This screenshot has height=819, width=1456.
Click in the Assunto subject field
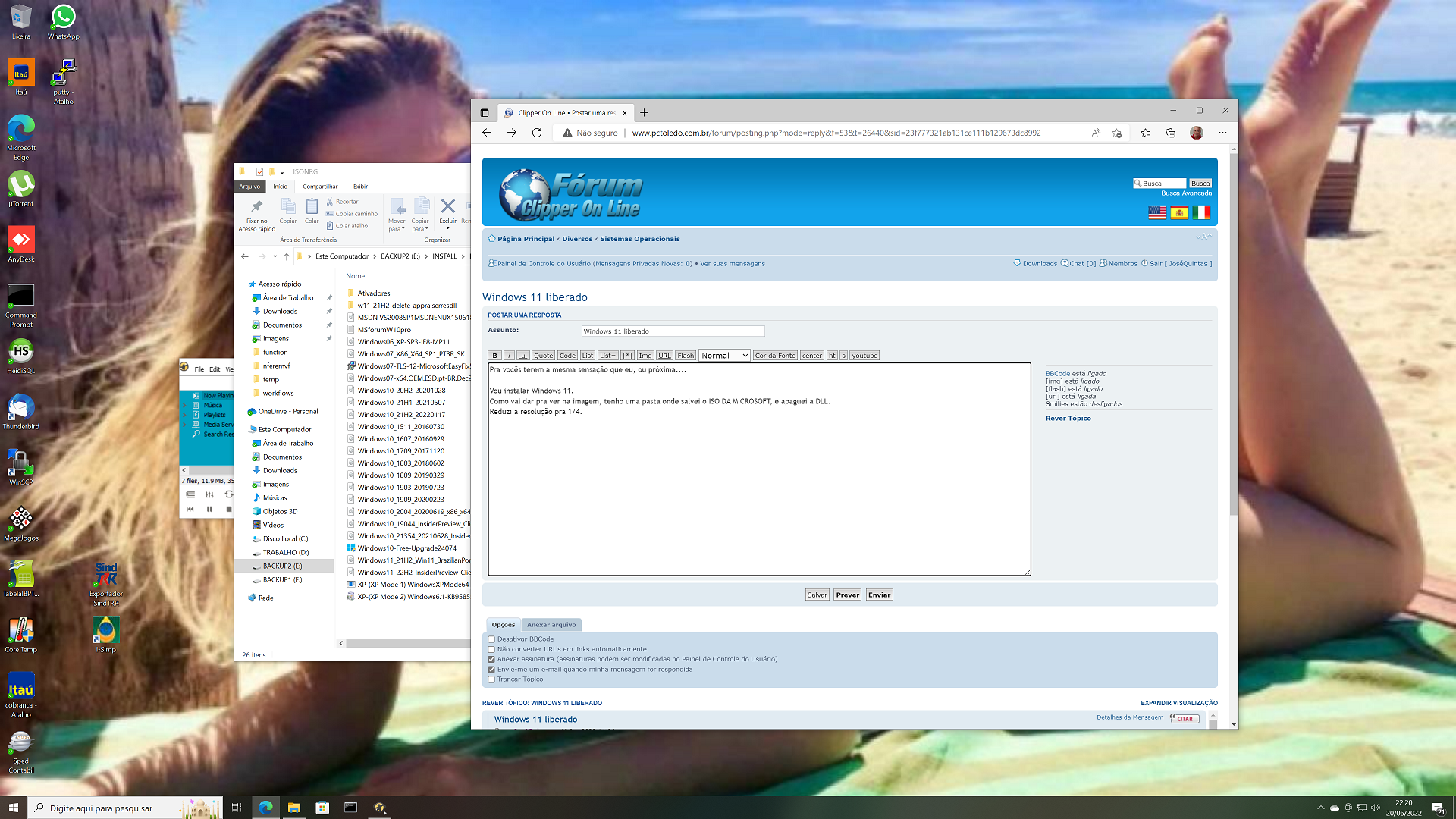[x=673, y=331]
